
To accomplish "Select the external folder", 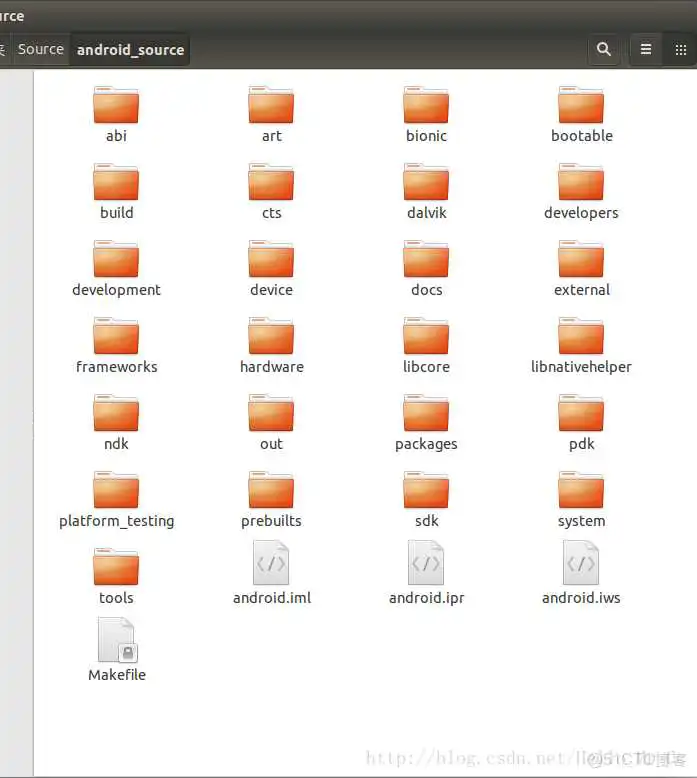I will [x=581, y=260].
